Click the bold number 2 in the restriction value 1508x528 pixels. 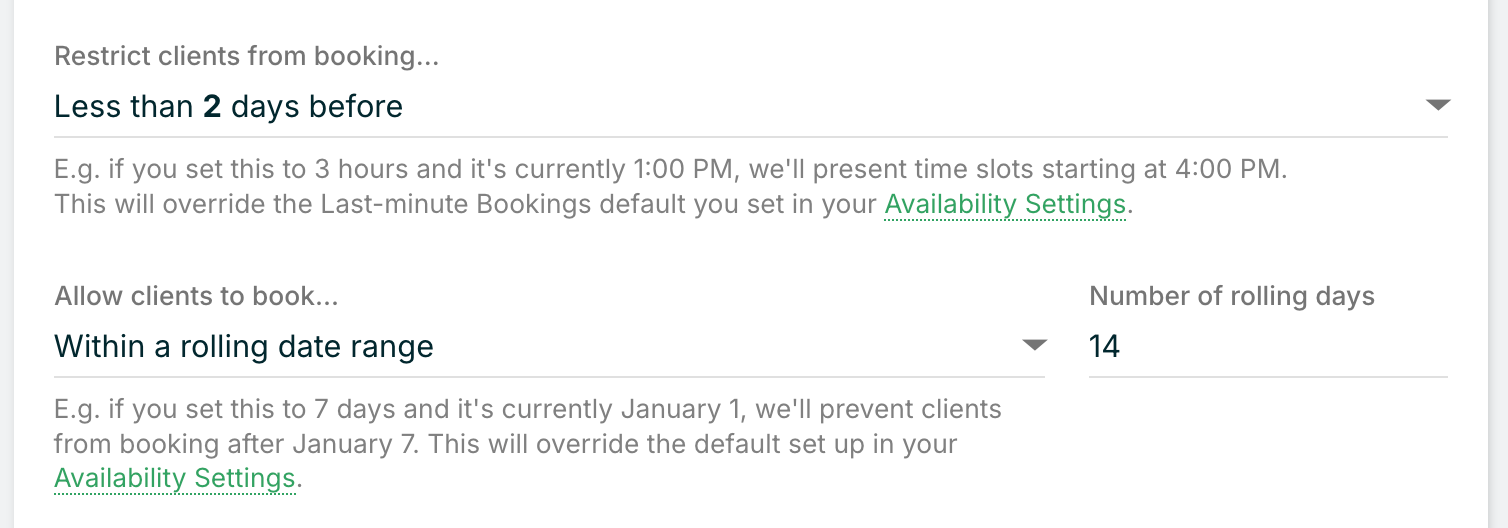point(212,106)
